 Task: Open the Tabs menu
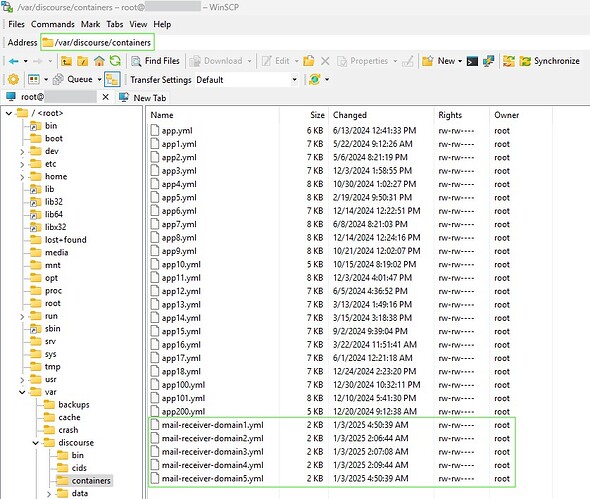(x=115, y=24)
